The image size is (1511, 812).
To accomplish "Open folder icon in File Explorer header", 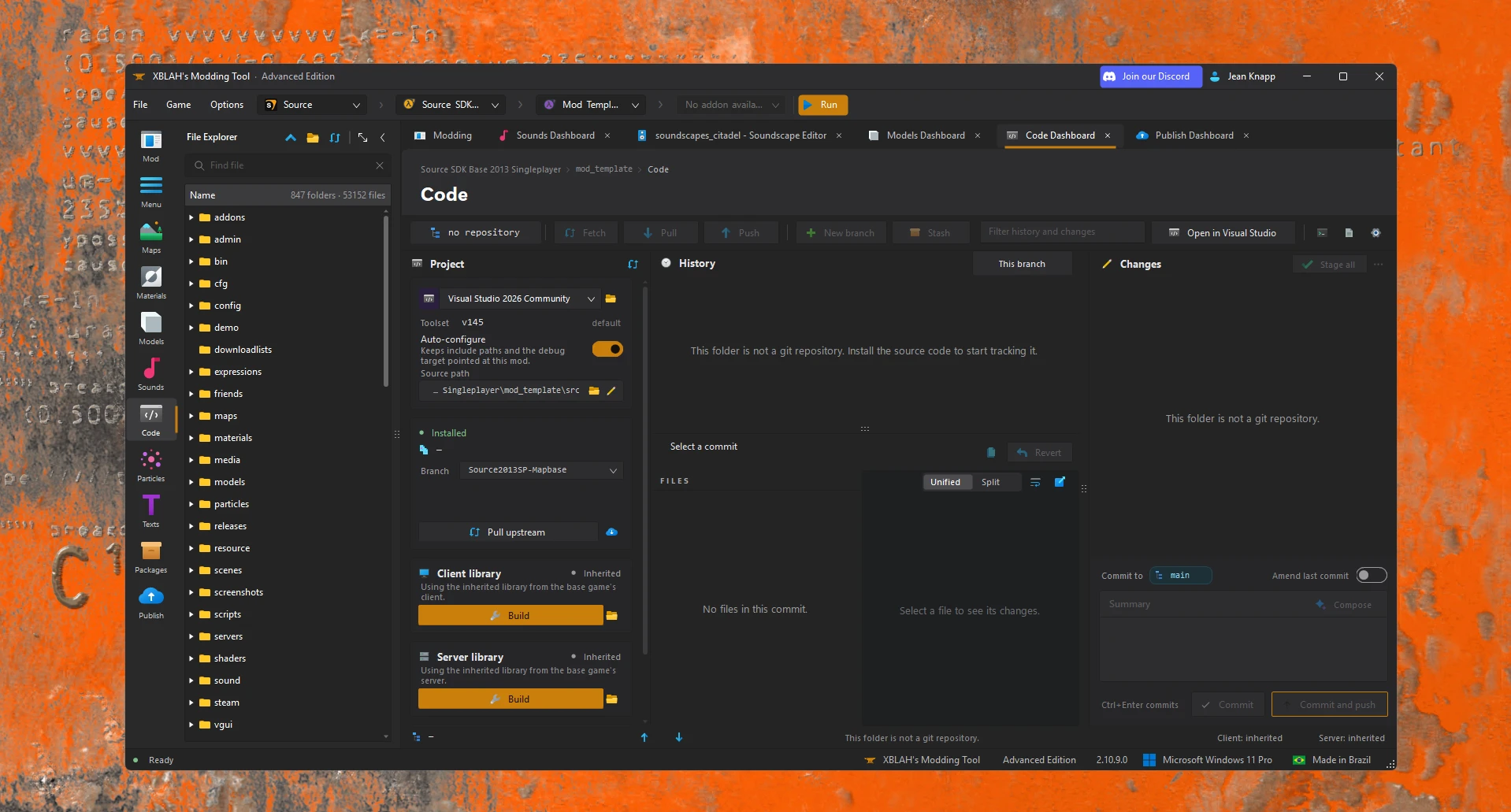I will (313, 137).
